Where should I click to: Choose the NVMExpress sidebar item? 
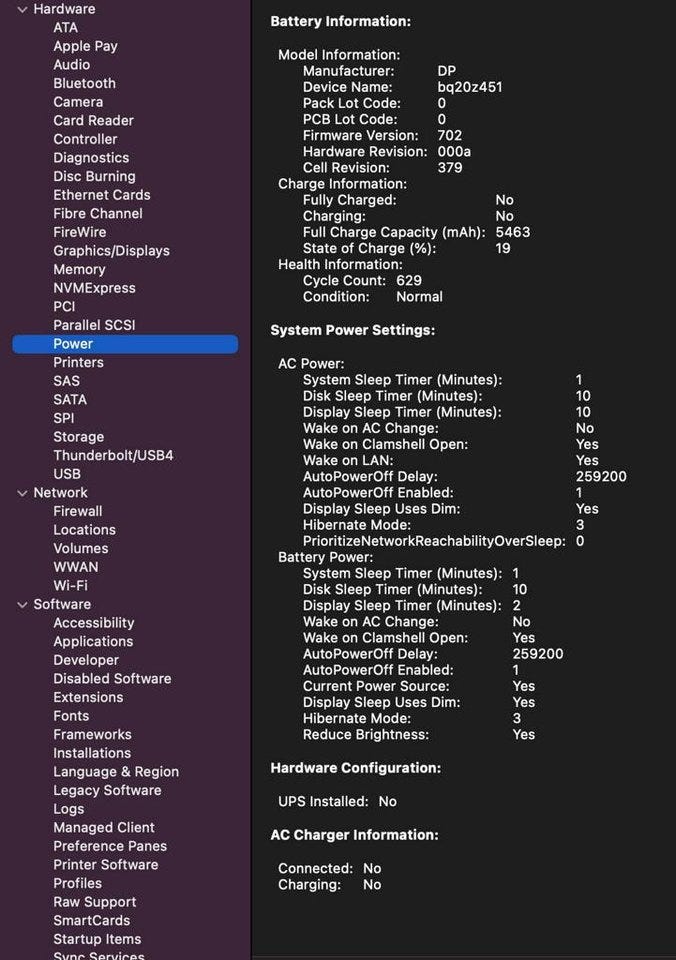(x=94, y=288)
